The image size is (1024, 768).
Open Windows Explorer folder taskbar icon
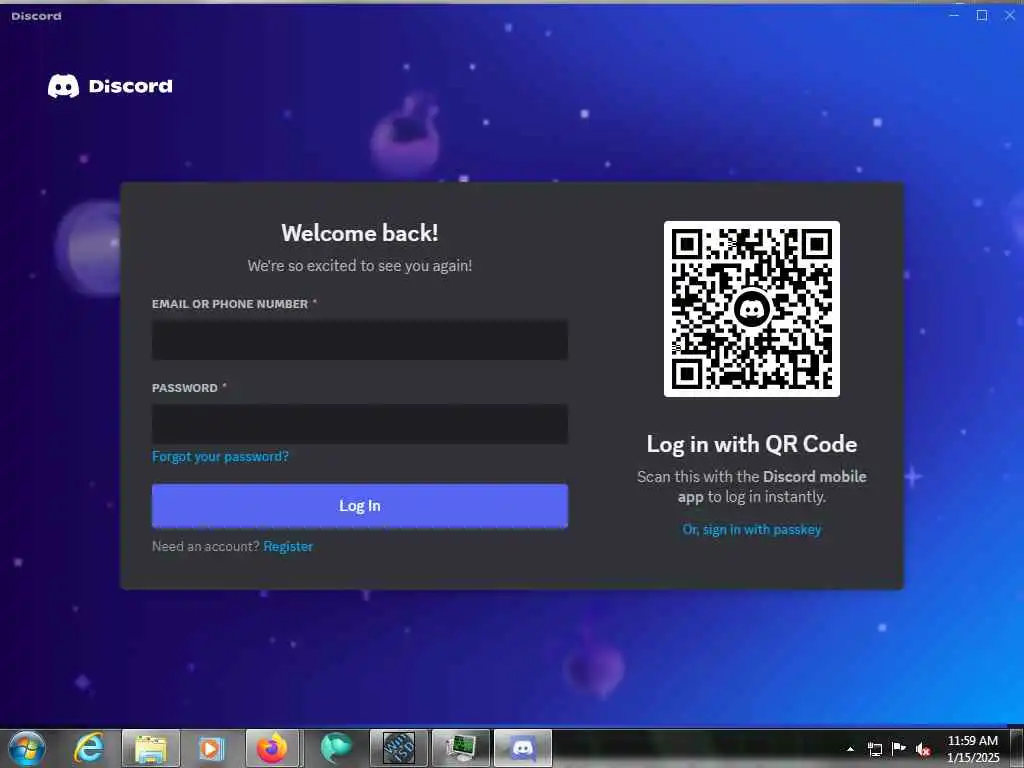coord(150,748)
